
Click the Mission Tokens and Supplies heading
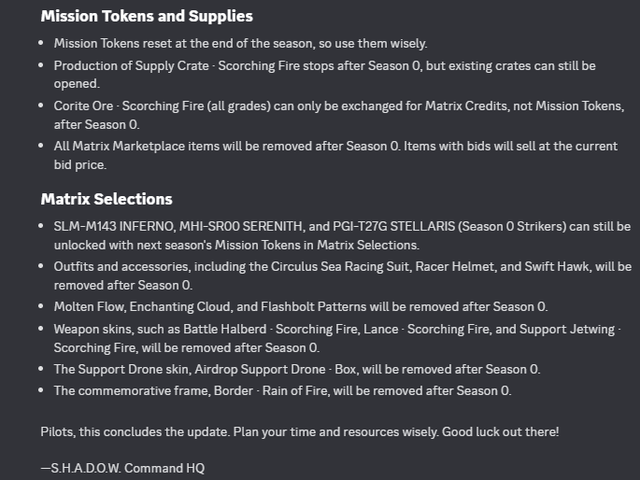(x=147, y=16)
